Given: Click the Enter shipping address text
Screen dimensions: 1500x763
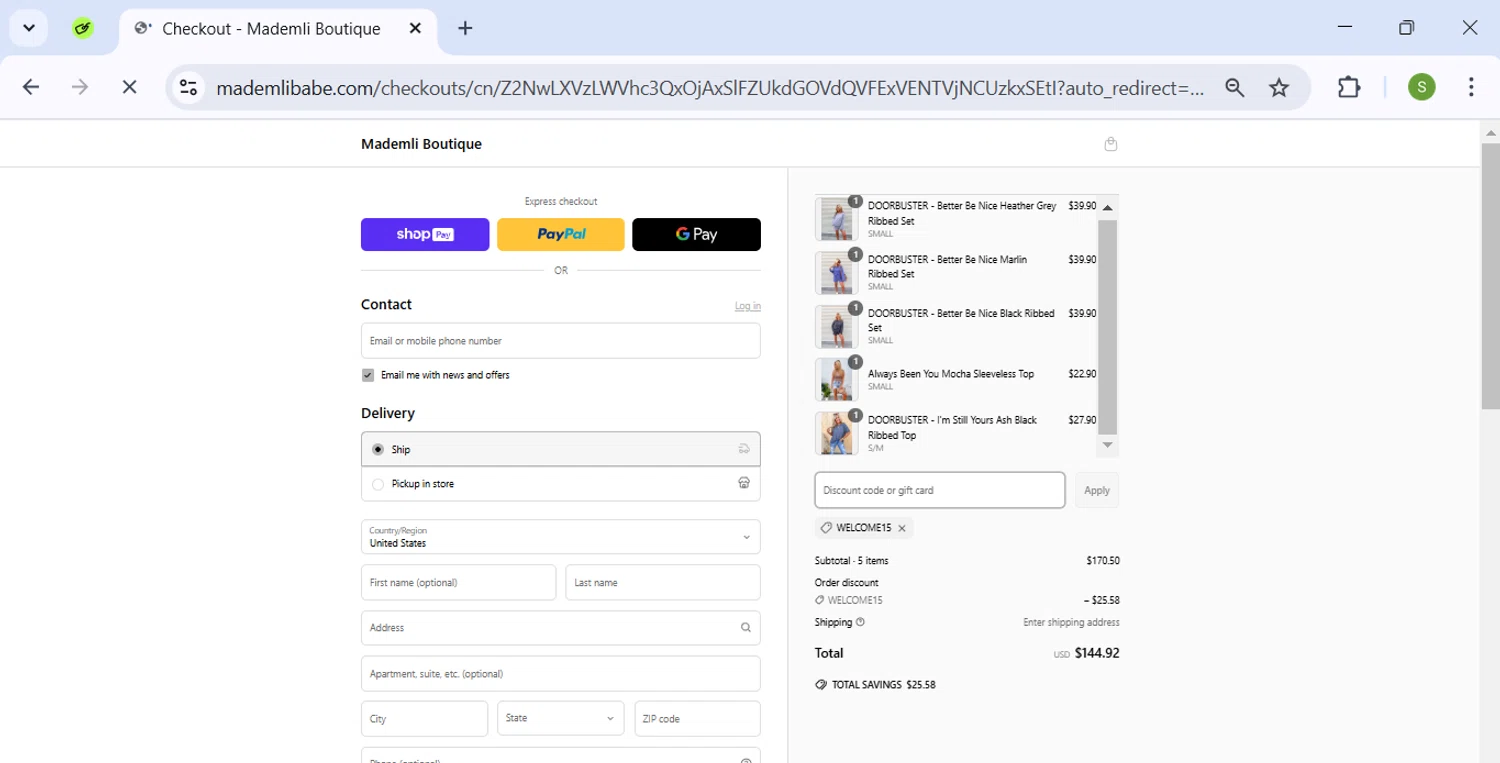Looking at the screenshot, I should 1071,622.
